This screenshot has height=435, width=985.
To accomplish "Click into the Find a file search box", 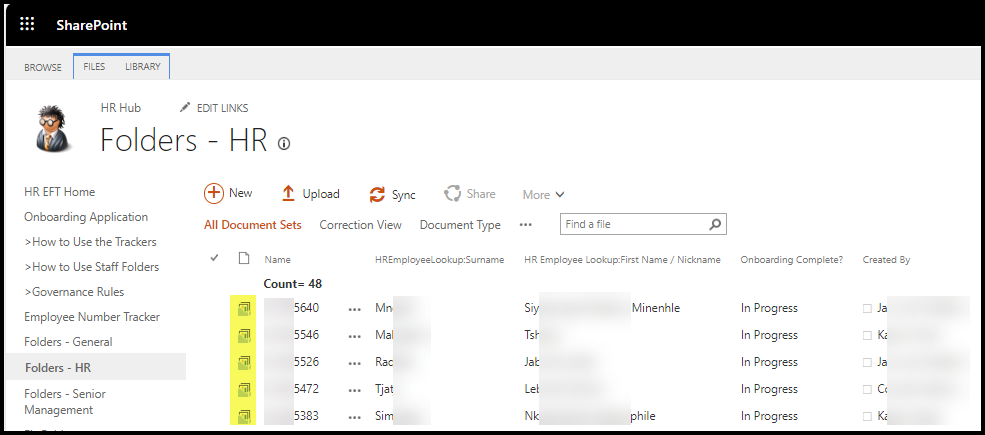I will click(x=634, y=225).
